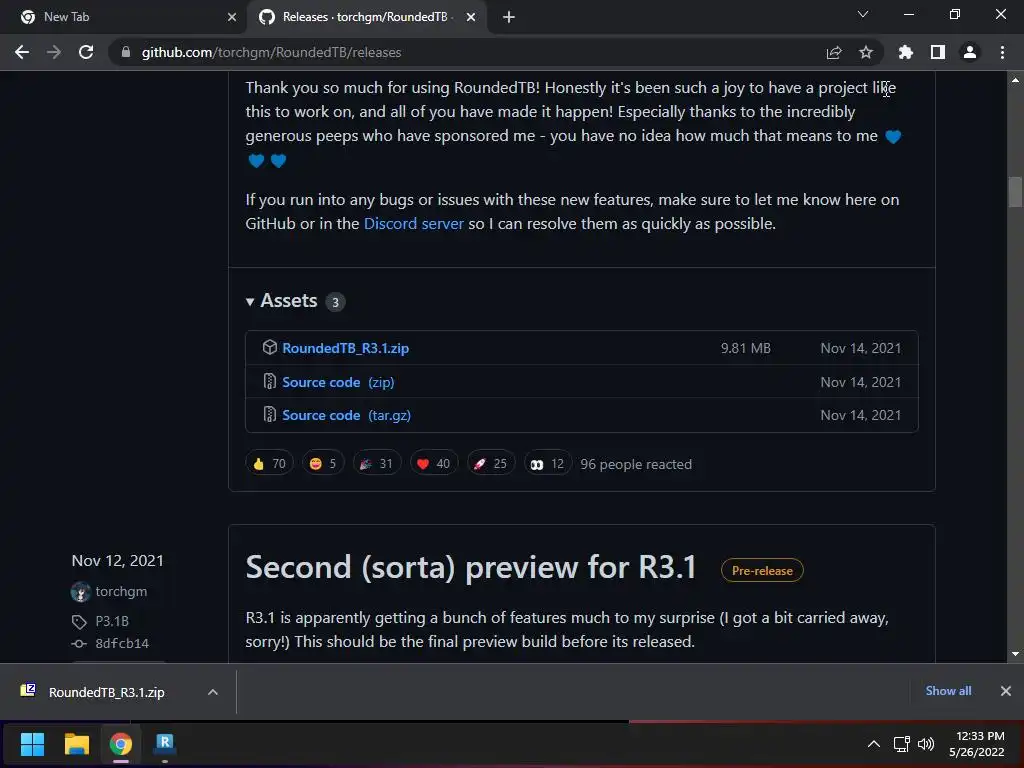Open the volume control in tray
Viewport: 1024px width, 768px height.
pyautogui.click(x=925, y=744)
